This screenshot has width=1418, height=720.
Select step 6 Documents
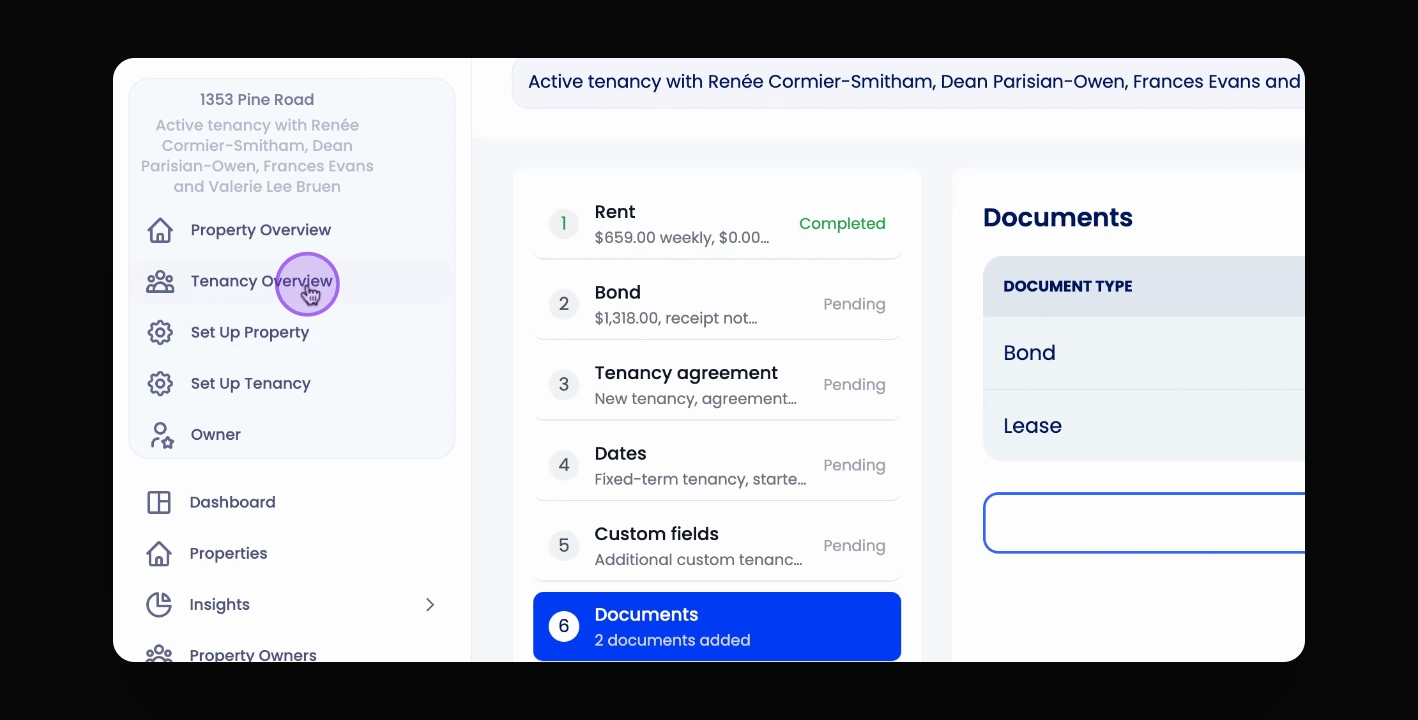tap(717, 627)
